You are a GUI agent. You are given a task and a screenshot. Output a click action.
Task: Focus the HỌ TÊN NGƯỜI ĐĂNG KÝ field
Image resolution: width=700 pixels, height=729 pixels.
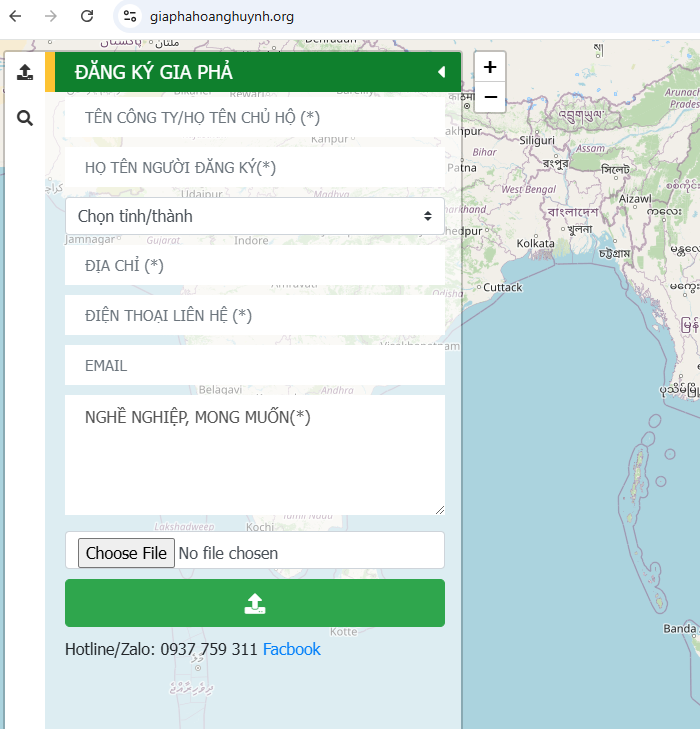tap(254, 167)
